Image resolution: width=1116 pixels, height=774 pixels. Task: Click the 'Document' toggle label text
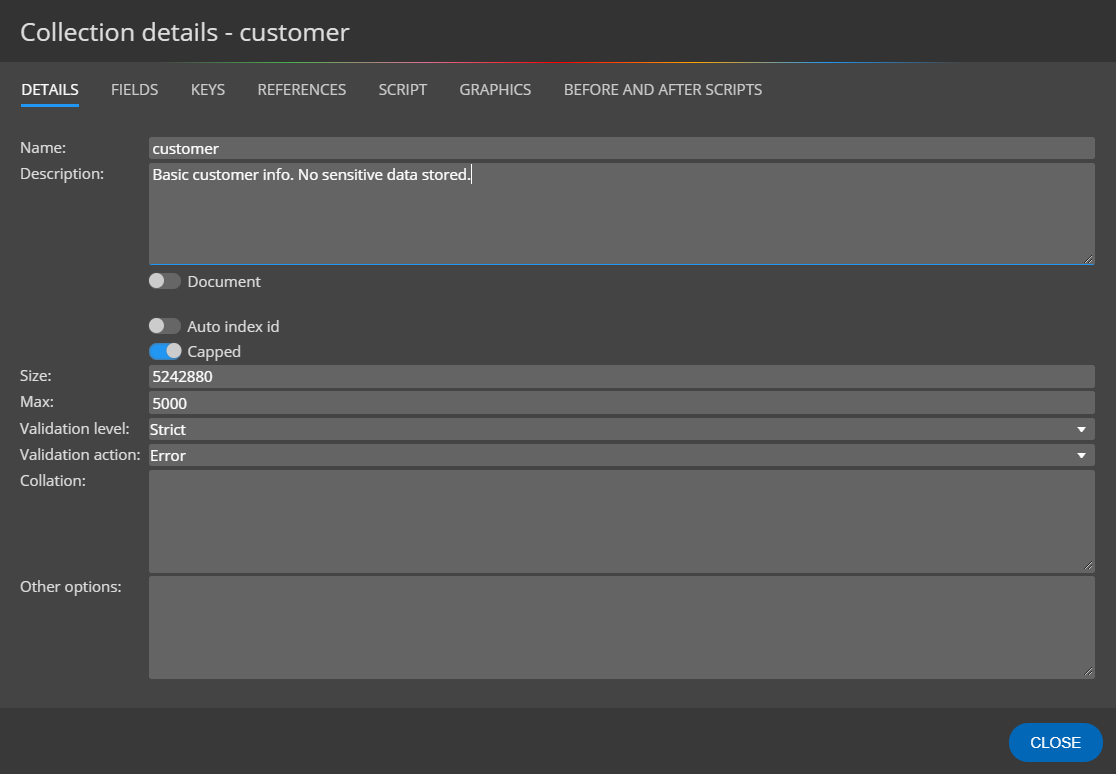223,282
